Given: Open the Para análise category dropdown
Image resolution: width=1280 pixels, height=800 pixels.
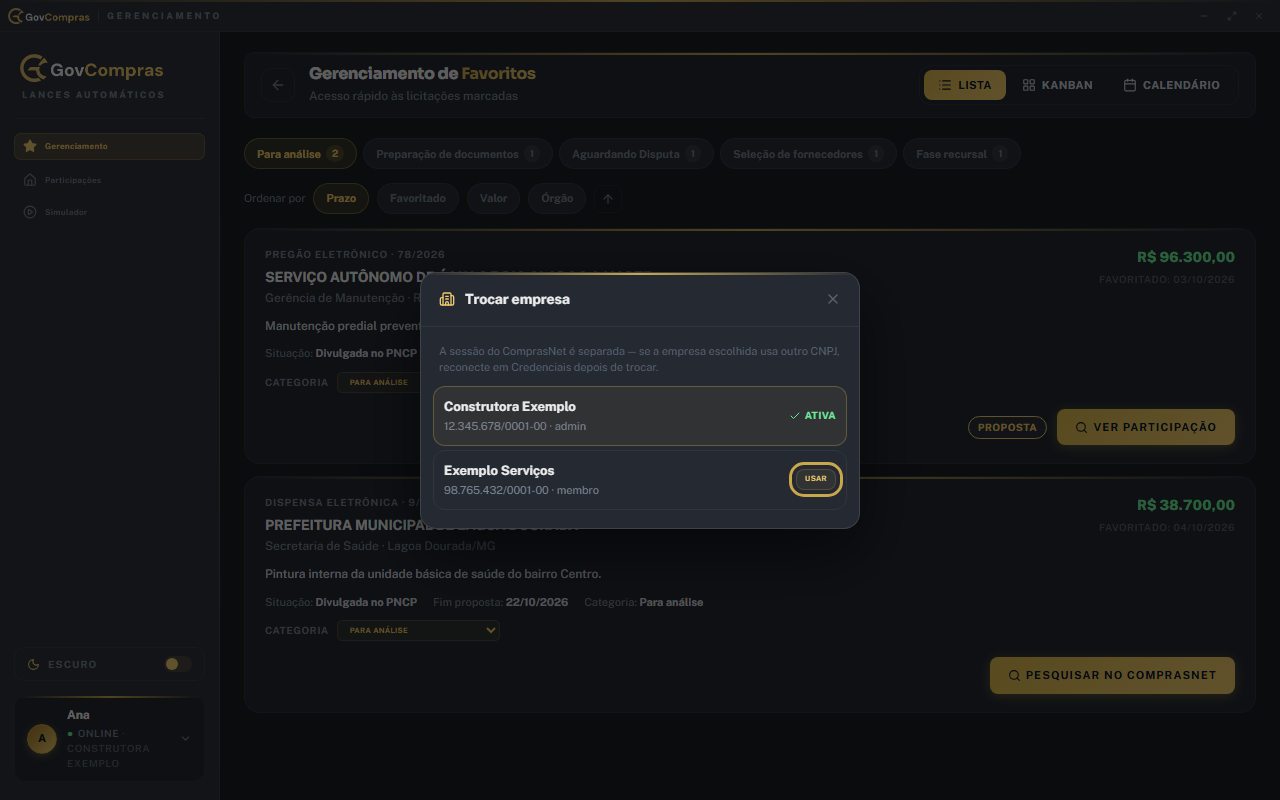Looking at the screenshot, I should (418, 630).
